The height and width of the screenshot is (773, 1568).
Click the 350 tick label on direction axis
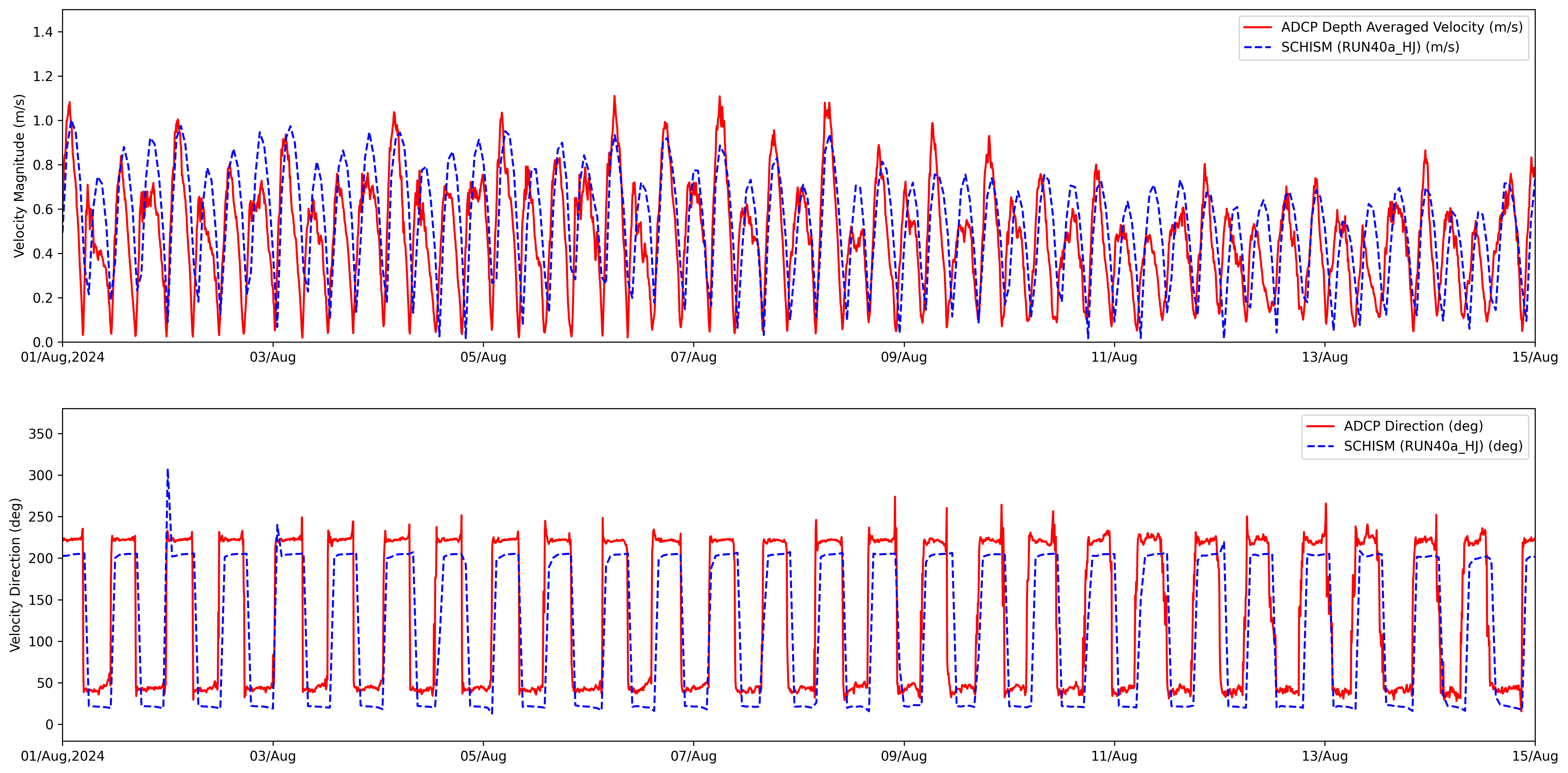coord(41,434)
